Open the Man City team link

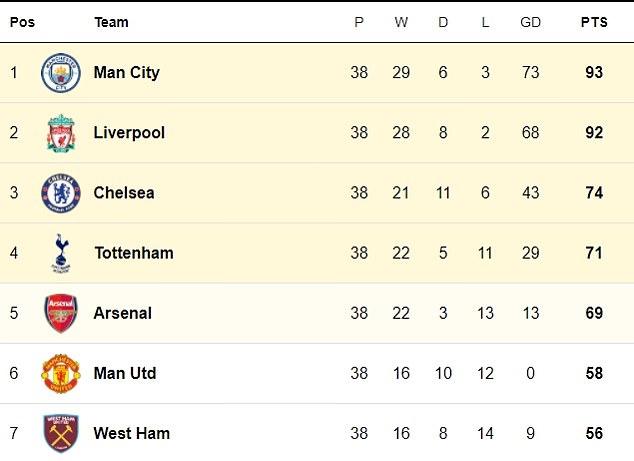pyautogui.click(x=127, y=73)
